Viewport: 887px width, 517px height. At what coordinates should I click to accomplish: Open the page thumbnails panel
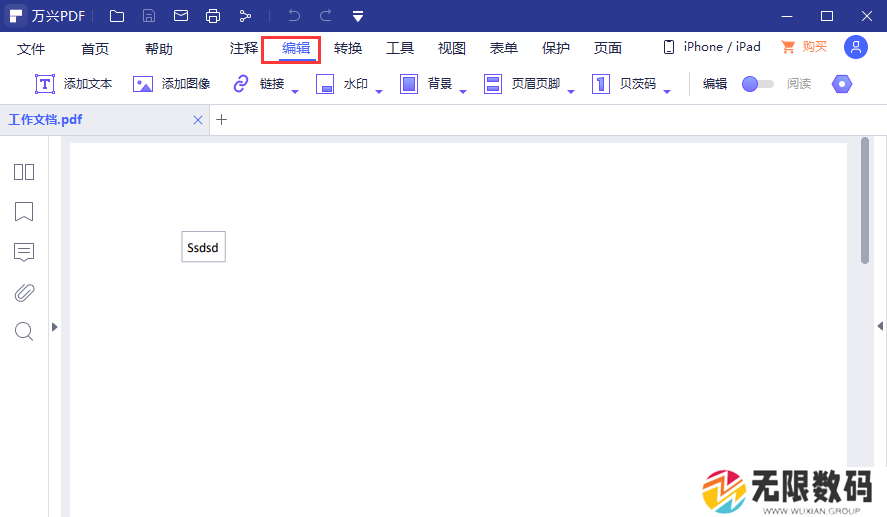pyautogui.click(x=24, y=172)
